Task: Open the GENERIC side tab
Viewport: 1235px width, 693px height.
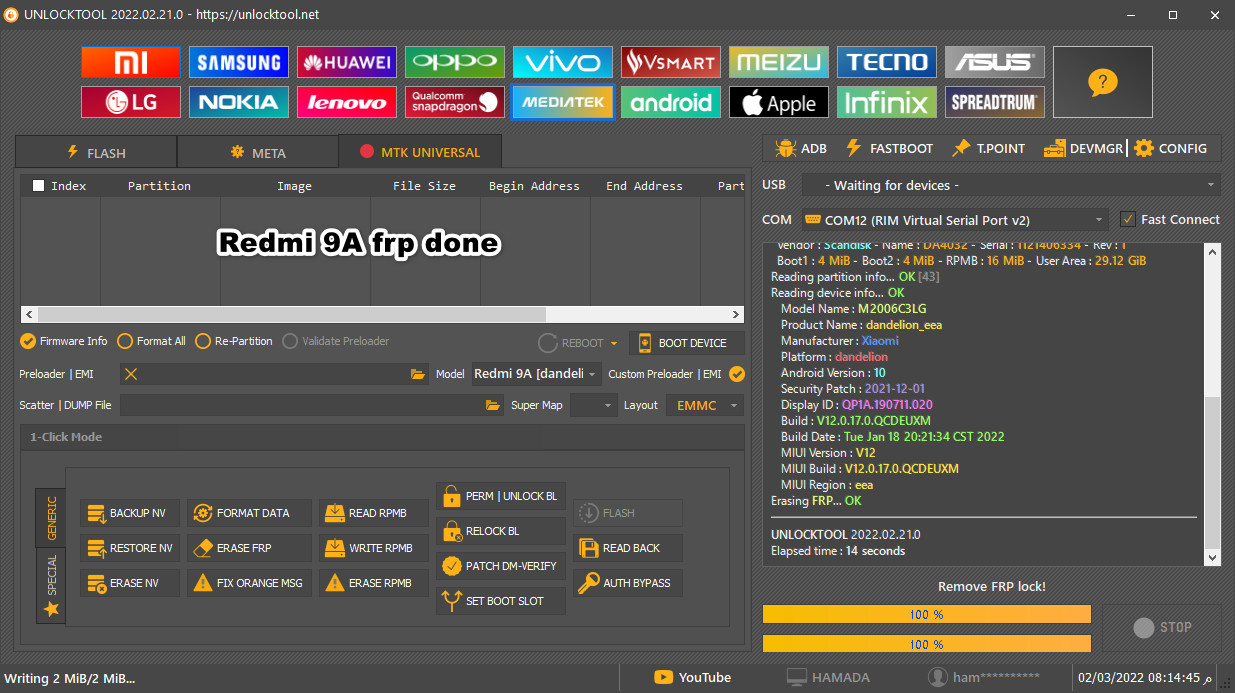Action: 51,516
